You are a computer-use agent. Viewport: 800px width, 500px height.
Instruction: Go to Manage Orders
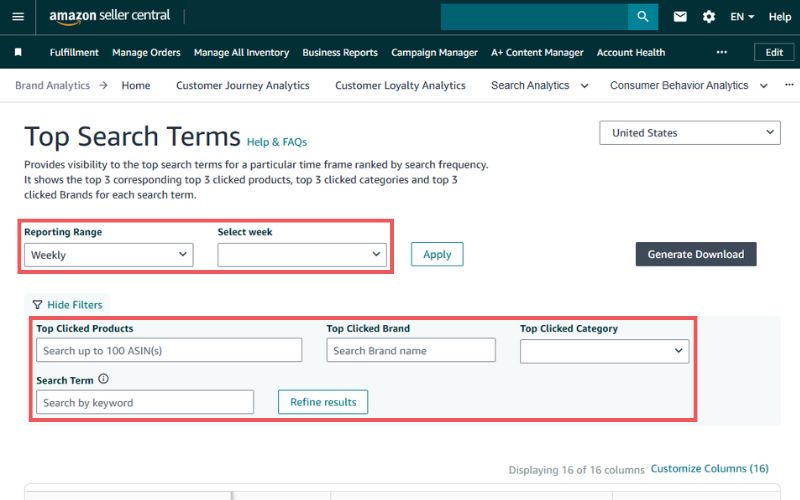coord(146,52)
